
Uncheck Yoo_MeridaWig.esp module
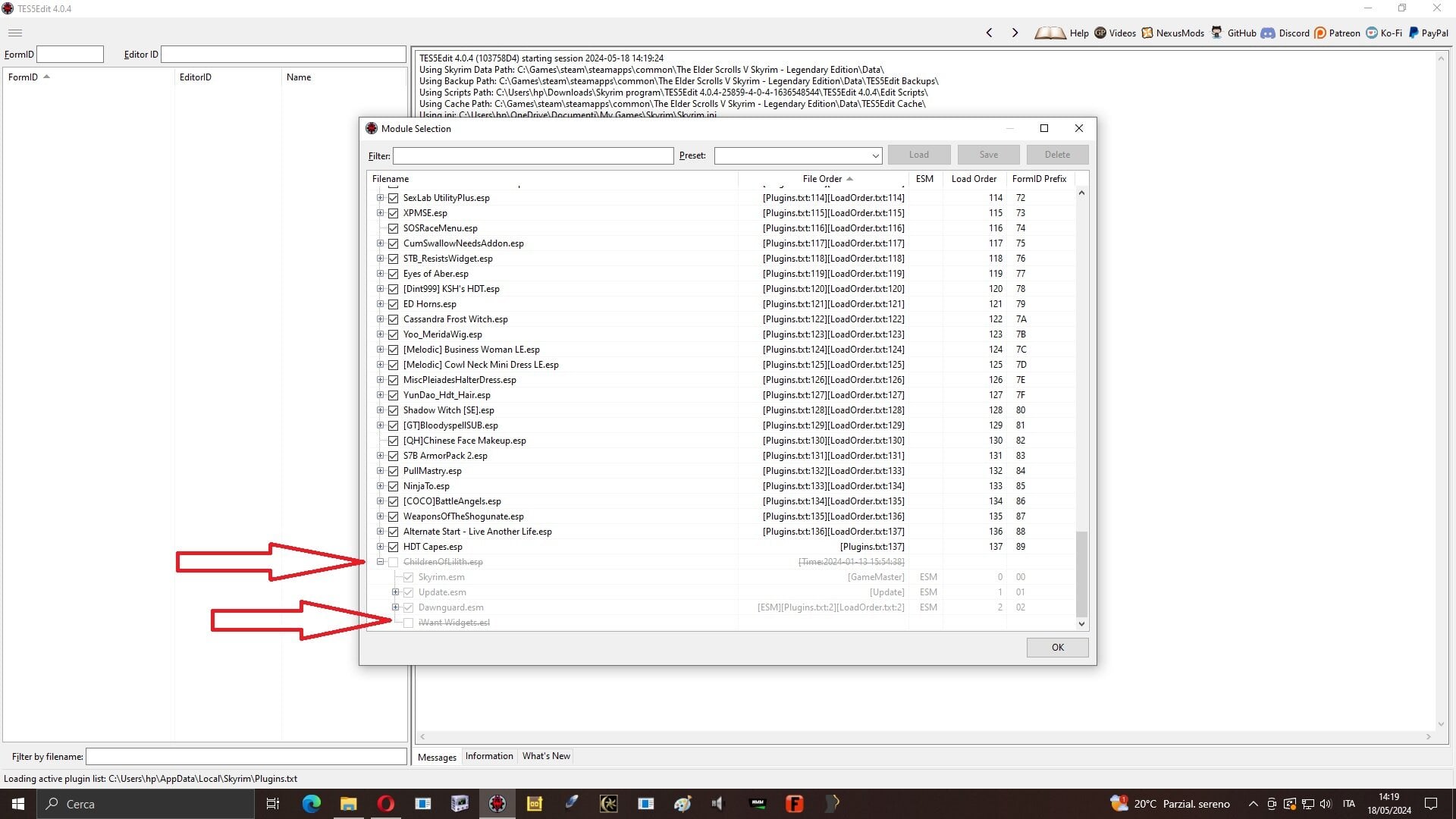(394, 334)
